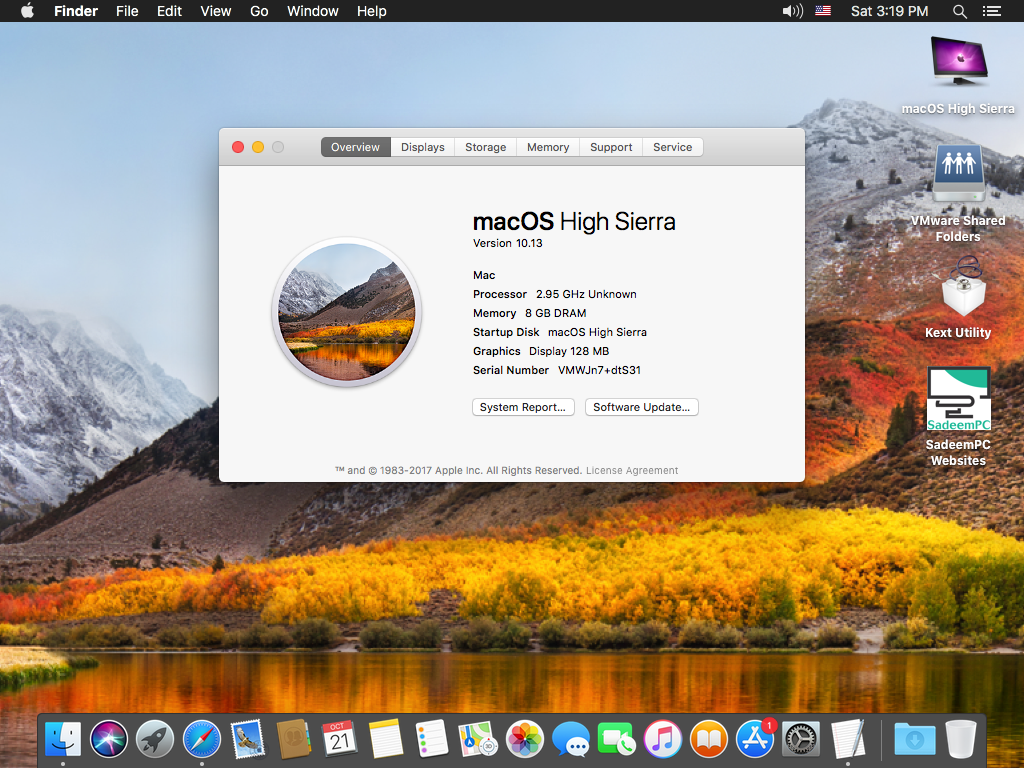Open TextEdit paper and pen icon in Dock
The image size is (1024, 768).
point(848,739)
